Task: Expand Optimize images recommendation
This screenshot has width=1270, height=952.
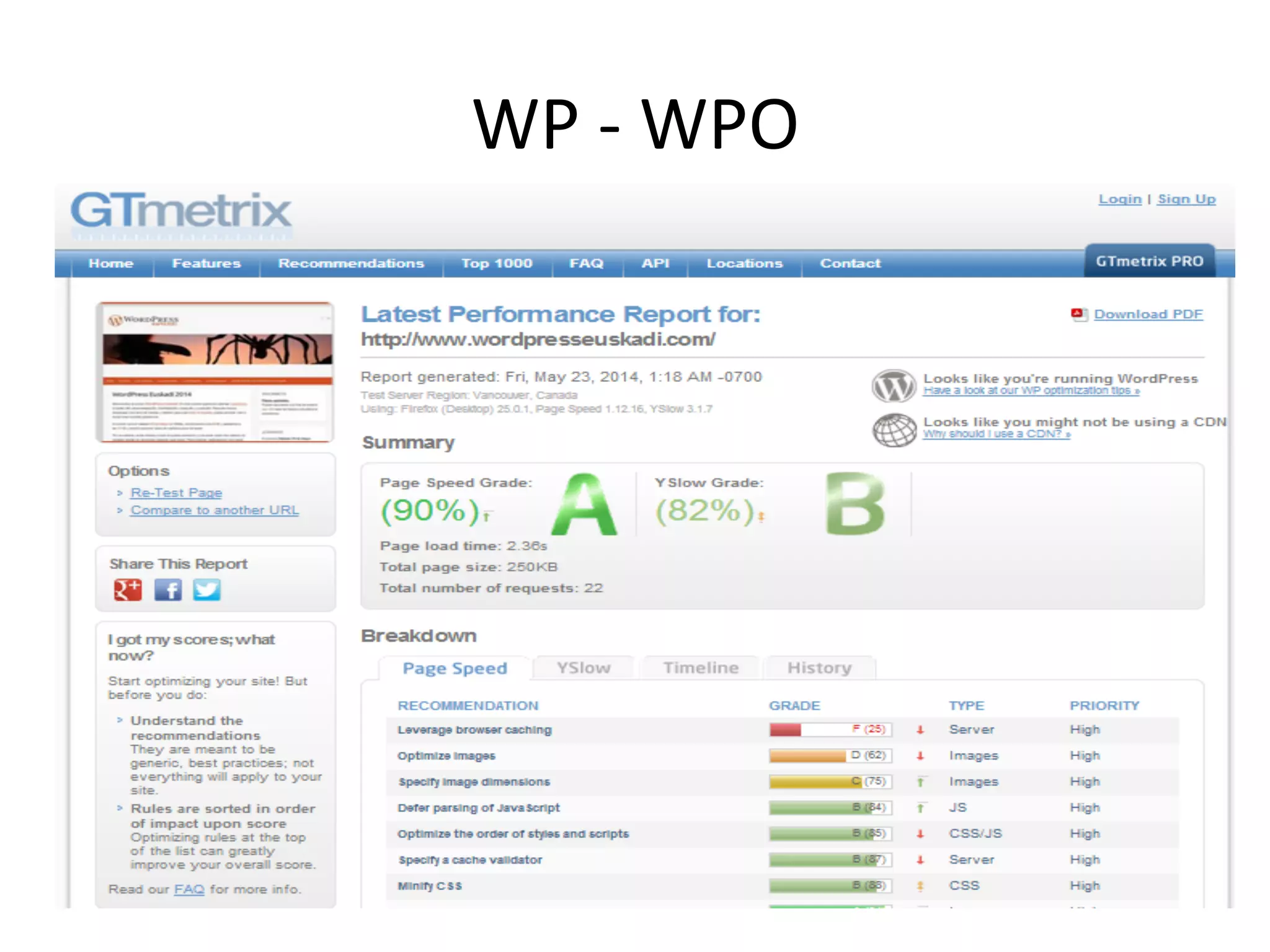Action: pos(446,756)
